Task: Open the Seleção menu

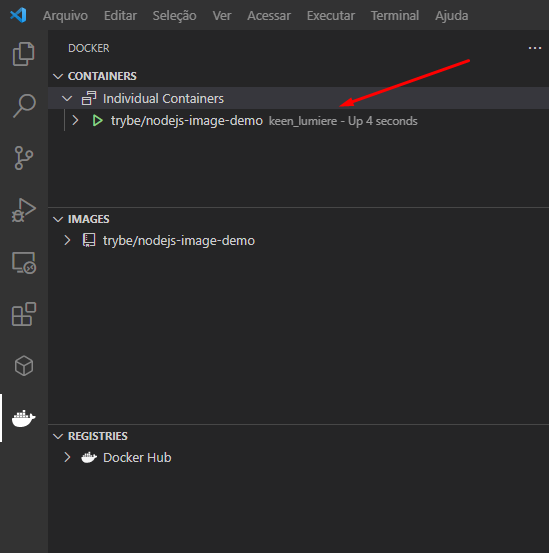Action: (x=175, y=16)
